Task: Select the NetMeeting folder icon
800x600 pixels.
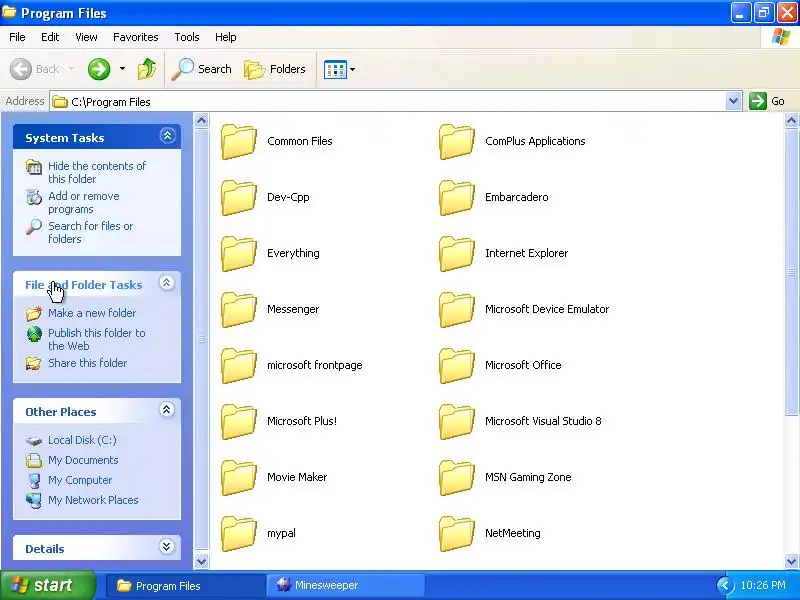Action: click(457, 534)
